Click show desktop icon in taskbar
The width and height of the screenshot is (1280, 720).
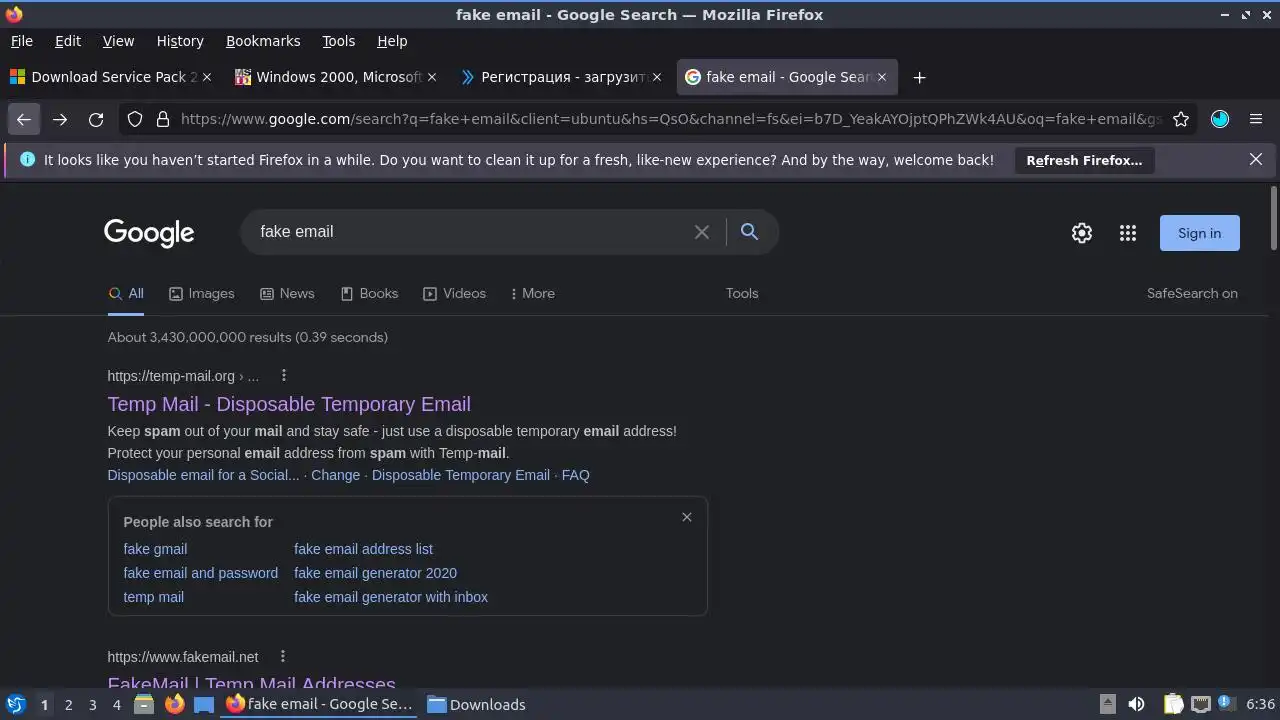pos(204,704)
